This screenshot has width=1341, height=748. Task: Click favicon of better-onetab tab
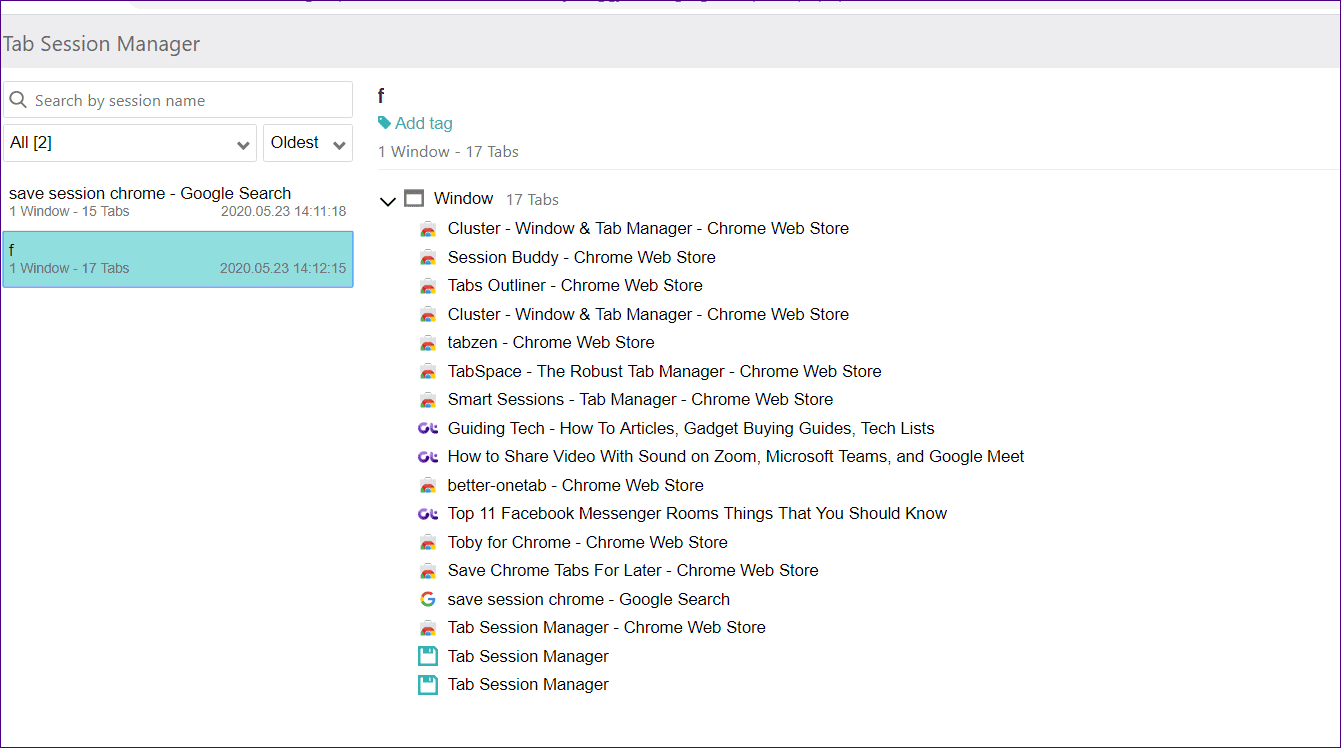point(428,485)
